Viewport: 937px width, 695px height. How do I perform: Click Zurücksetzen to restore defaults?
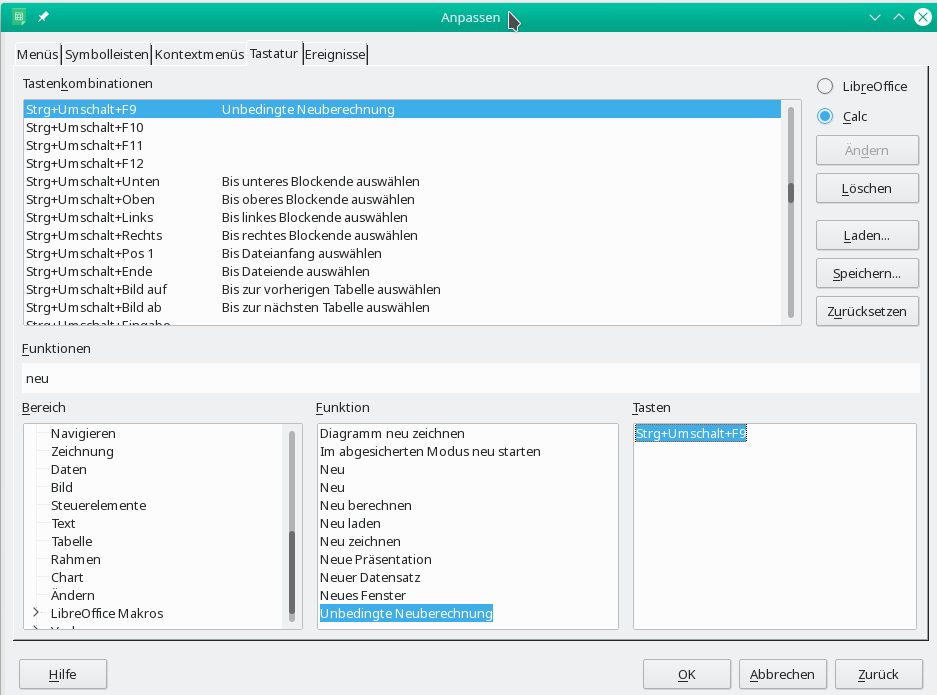[x=867, y=312]
